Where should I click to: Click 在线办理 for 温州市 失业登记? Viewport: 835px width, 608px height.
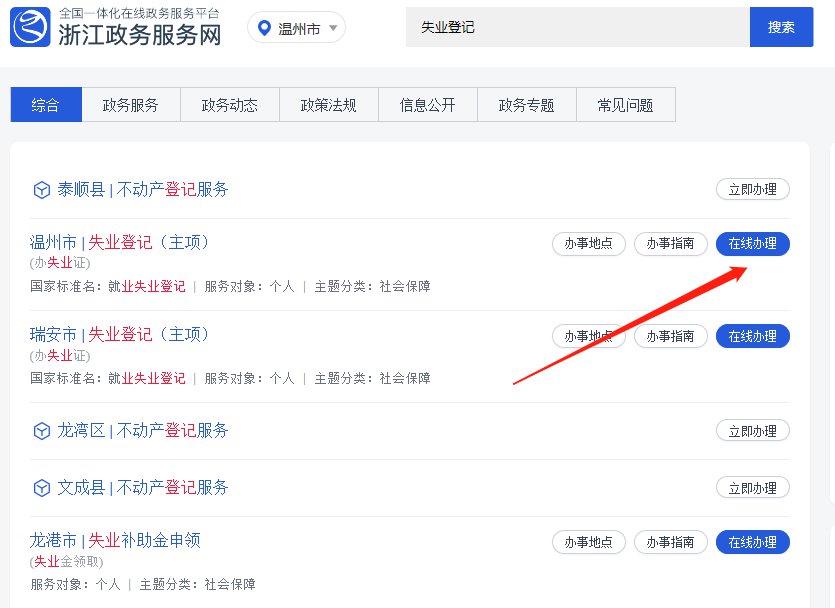tap(752, 244)
